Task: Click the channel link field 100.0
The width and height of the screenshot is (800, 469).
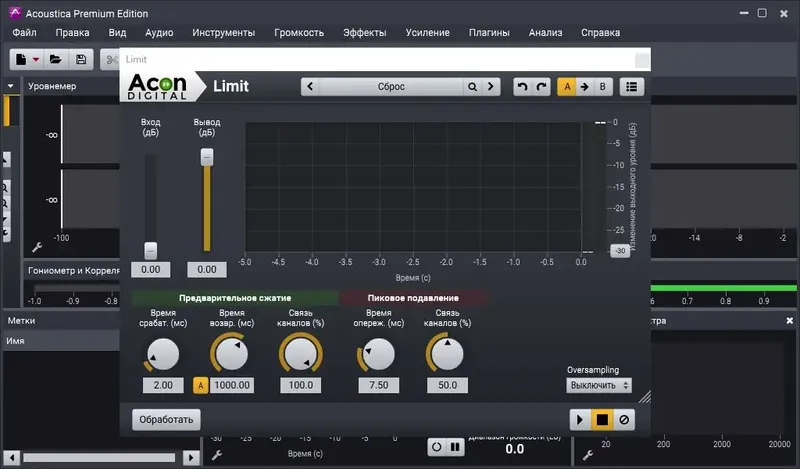Action: pos(301,385)
